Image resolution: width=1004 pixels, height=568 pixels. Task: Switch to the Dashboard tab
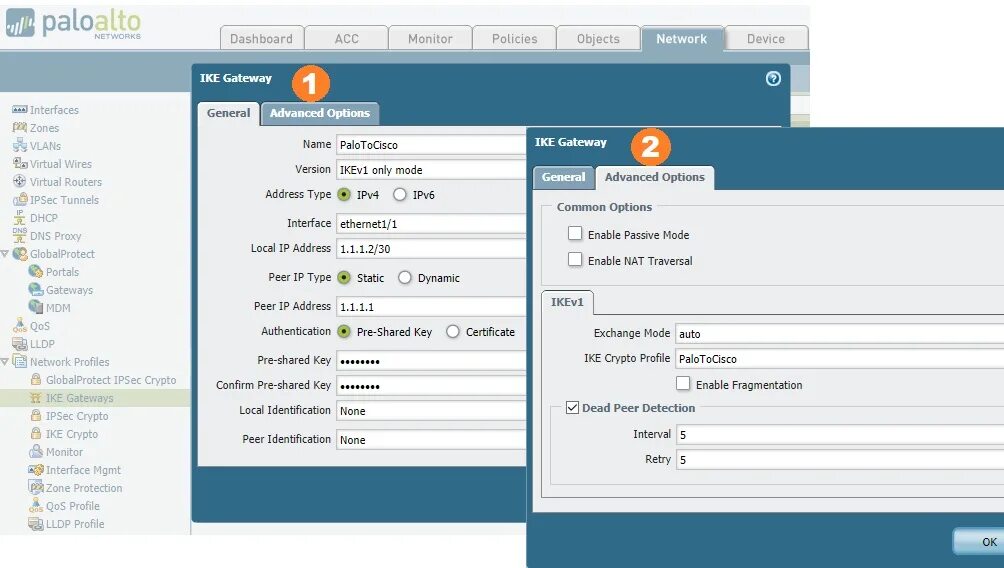(261, 38)
